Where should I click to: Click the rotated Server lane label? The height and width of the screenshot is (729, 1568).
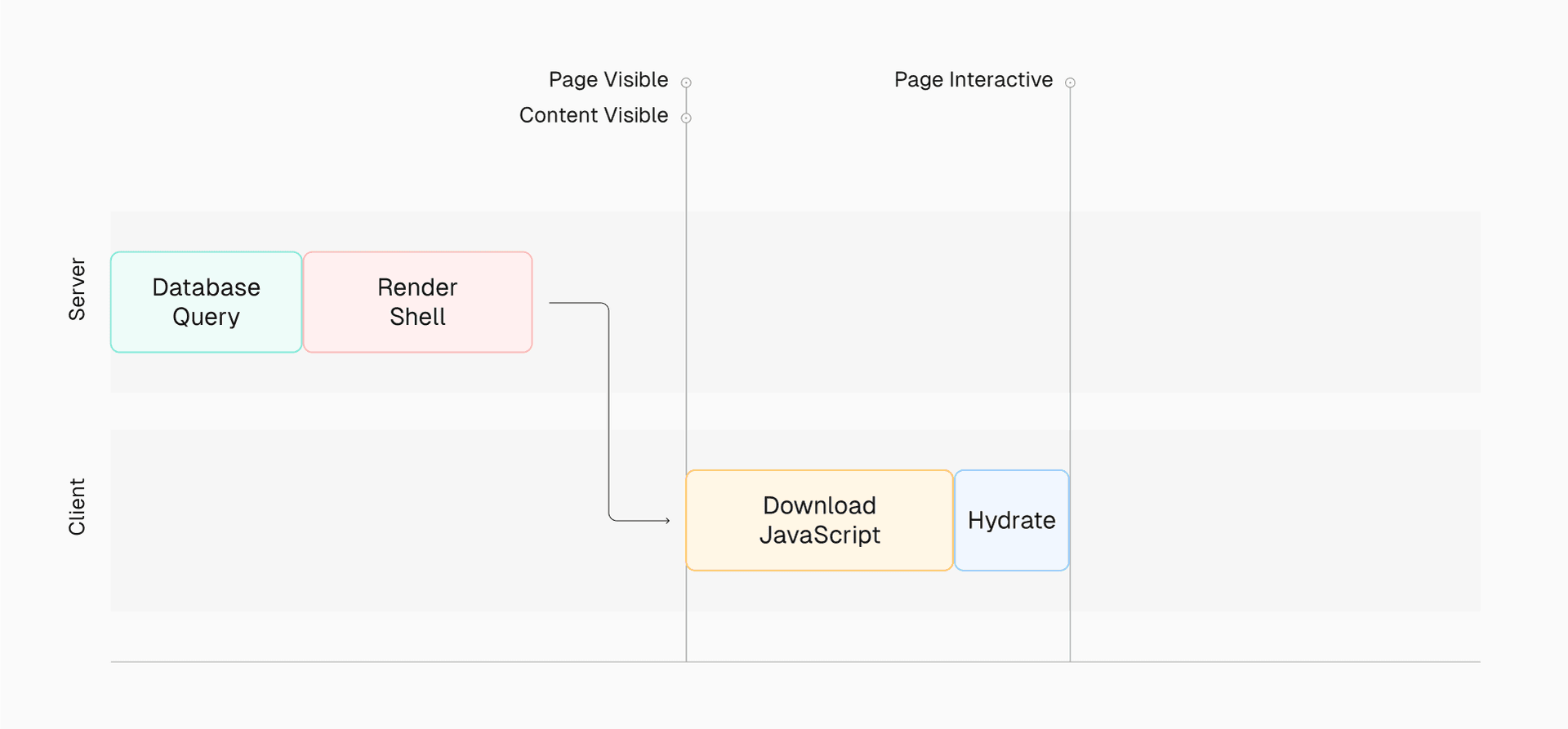[77, 289]
